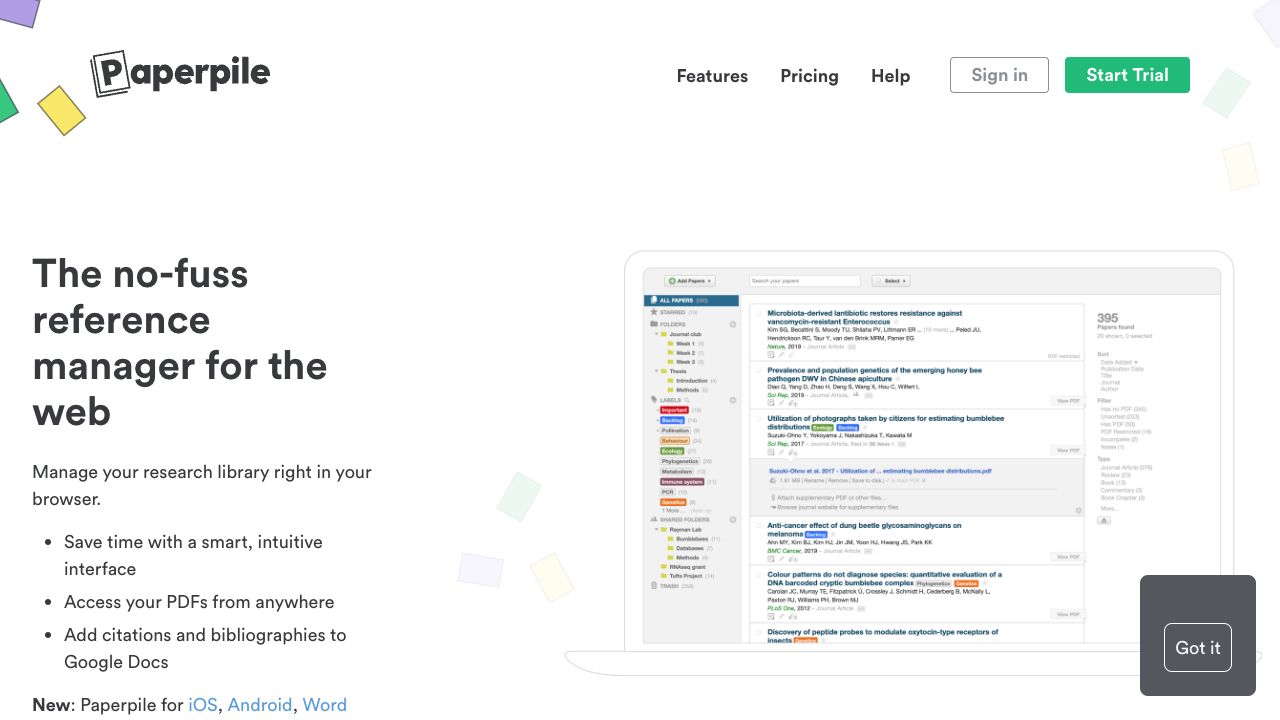This screenshot has width=1280, height=720.
Task: Collapse the Rayman Lab shared folder
Action: tap(657, 529)
